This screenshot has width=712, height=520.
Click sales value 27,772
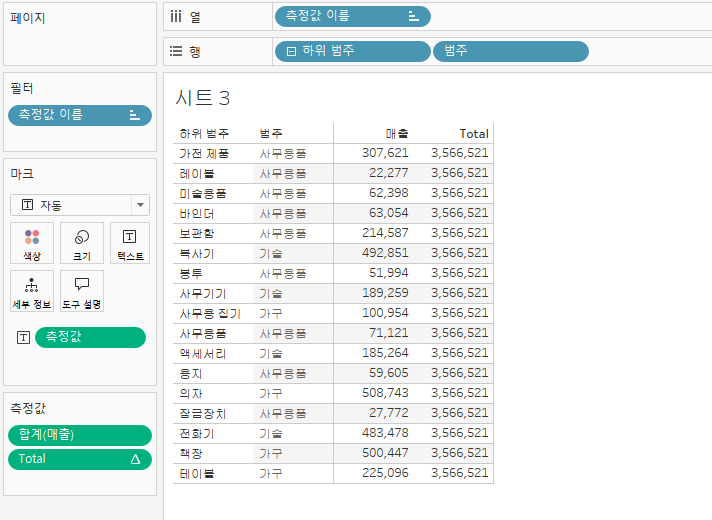point(389,412)
